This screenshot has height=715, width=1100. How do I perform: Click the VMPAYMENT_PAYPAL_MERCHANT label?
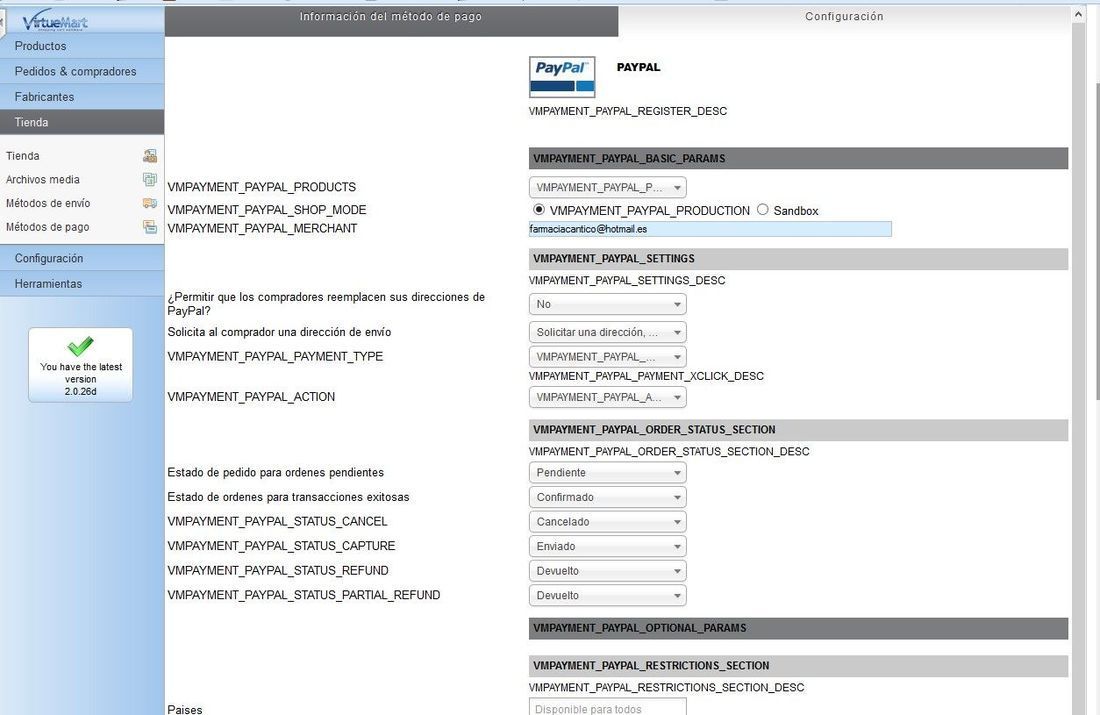262,228
